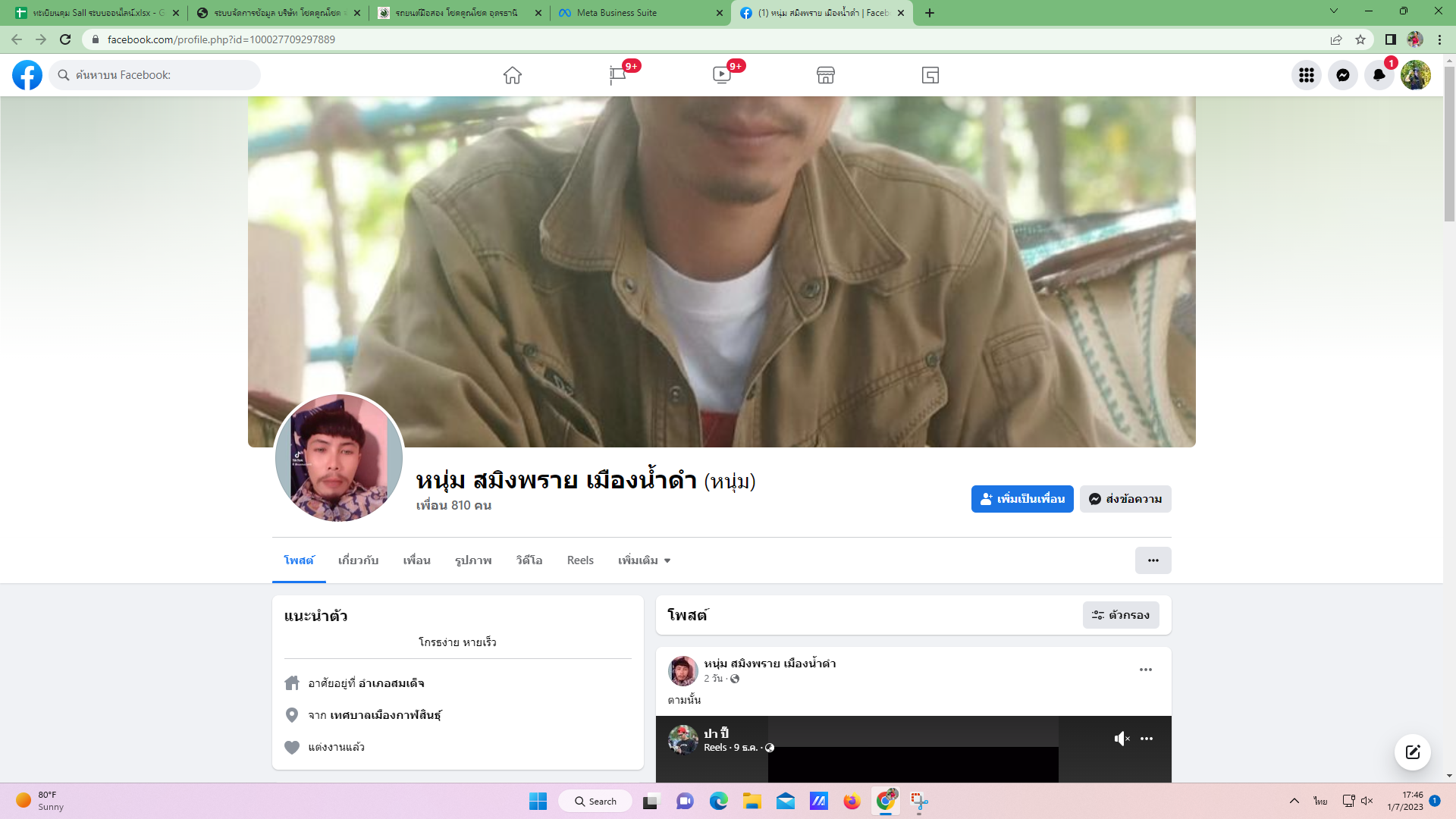1456x819 pixels.
Task: Switch to the Reels tab
Action: tap(580, 560)
